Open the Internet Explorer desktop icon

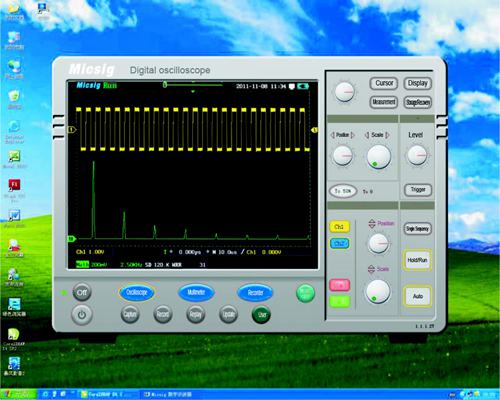pyautogui.click(x=14, y=127)
